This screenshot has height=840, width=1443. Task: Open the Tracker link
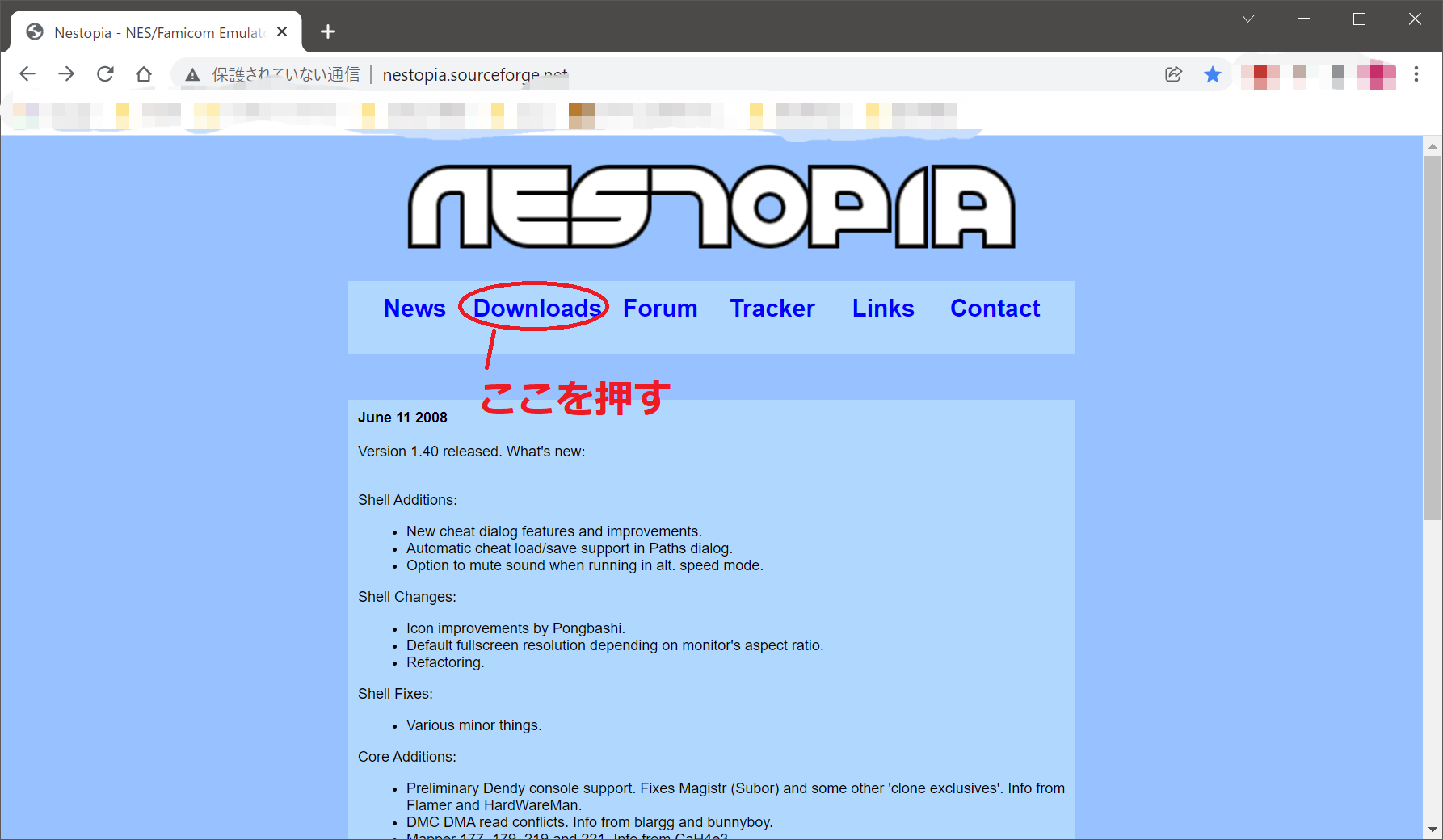[x=772, y=309]
